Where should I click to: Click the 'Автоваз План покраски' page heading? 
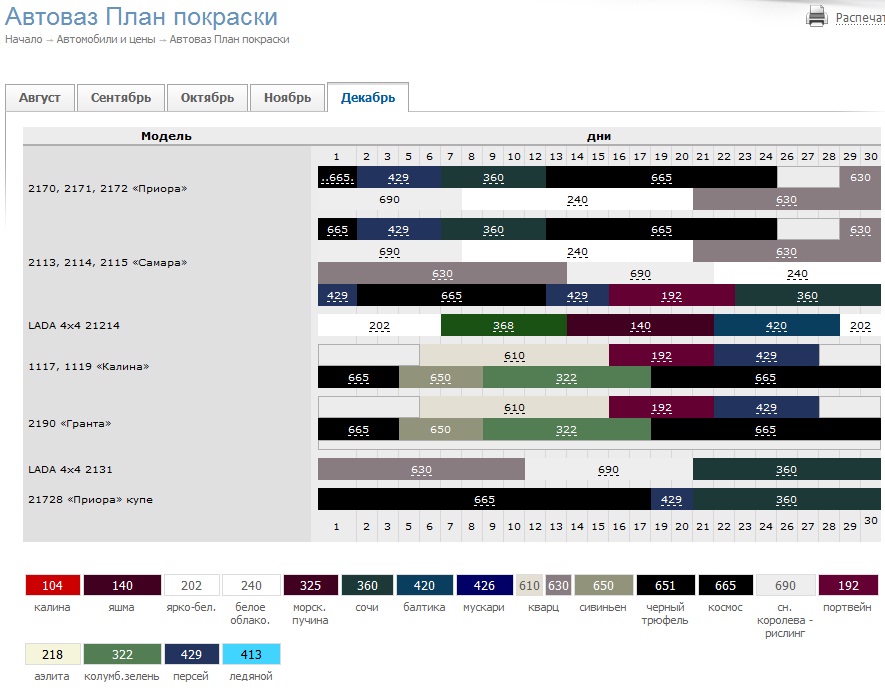141,17
